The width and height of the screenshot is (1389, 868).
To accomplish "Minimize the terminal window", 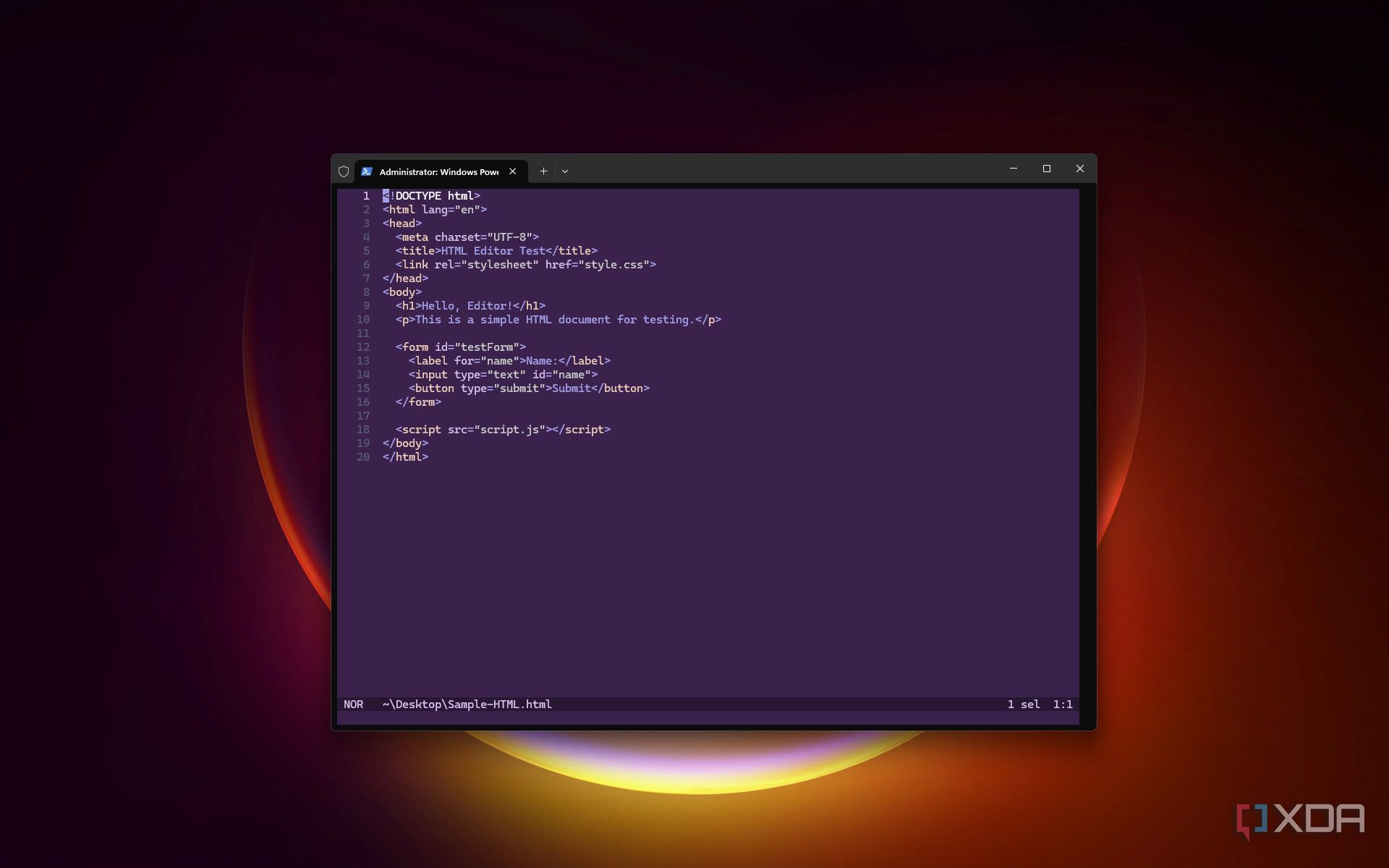I will tap(1014, 169).
